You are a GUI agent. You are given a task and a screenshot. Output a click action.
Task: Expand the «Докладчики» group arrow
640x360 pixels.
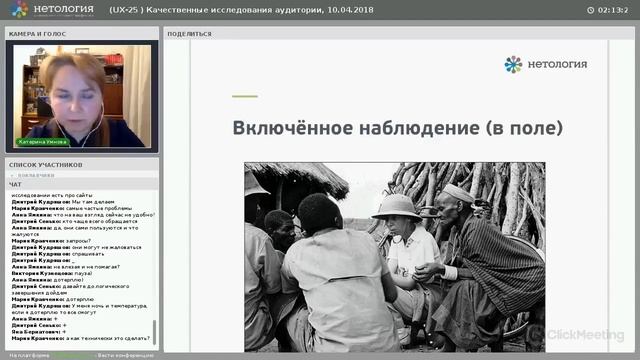tap(12, 176)
